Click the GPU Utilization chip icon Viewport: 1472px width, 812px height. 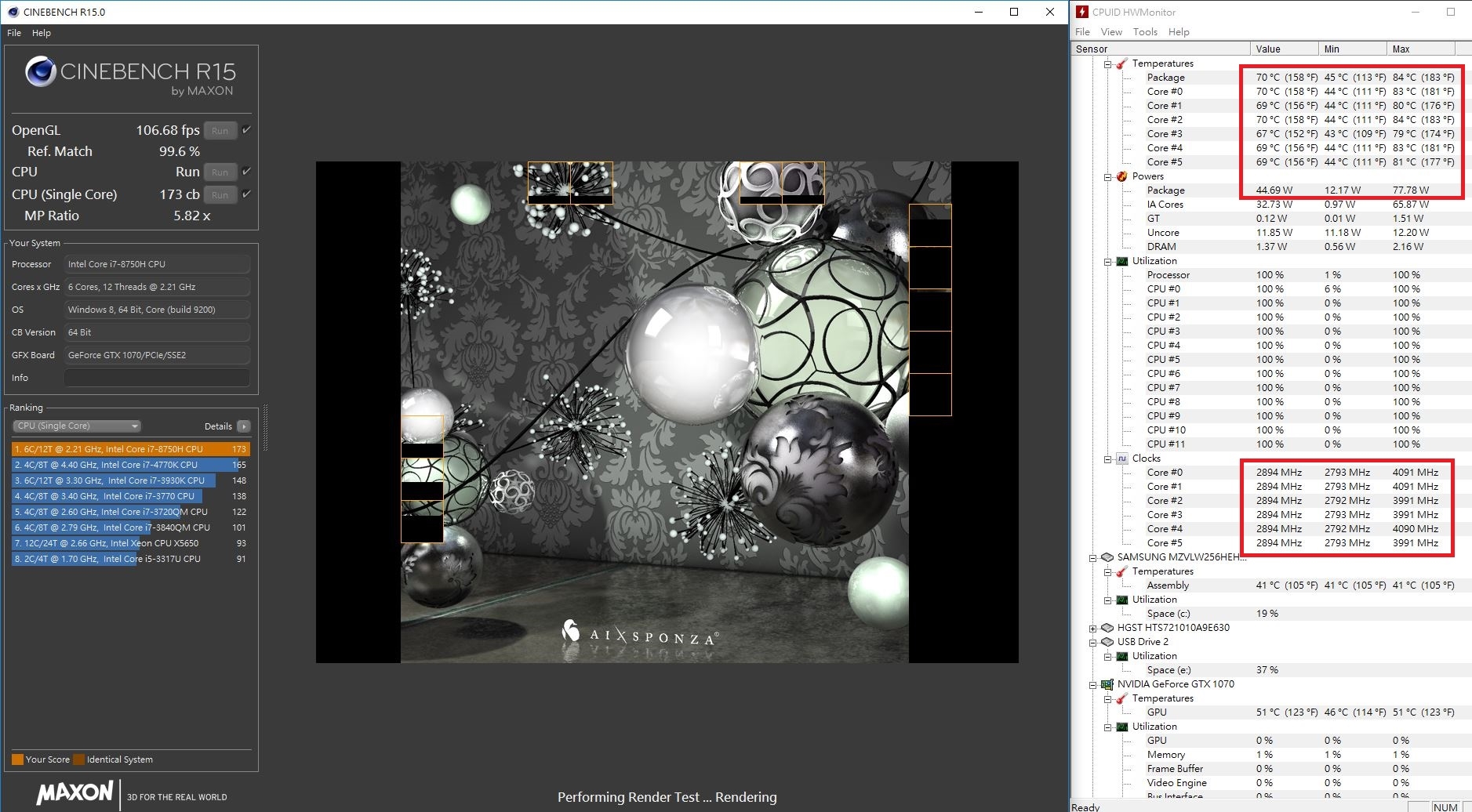pyautogui.click(x=1121, y=727)
